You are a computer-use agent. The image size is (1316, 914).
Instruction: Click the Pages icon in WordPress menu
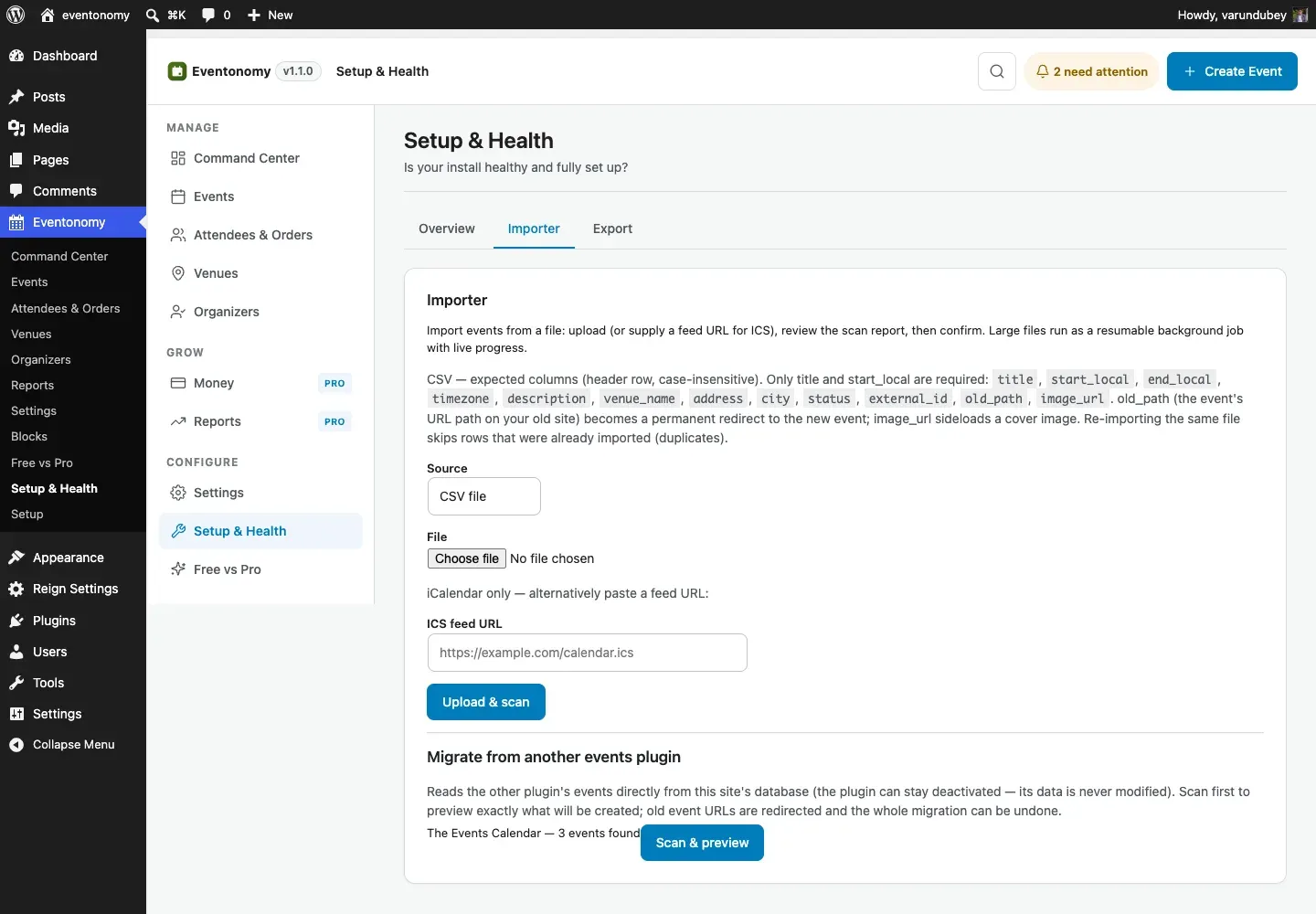(x=16, y=160)
